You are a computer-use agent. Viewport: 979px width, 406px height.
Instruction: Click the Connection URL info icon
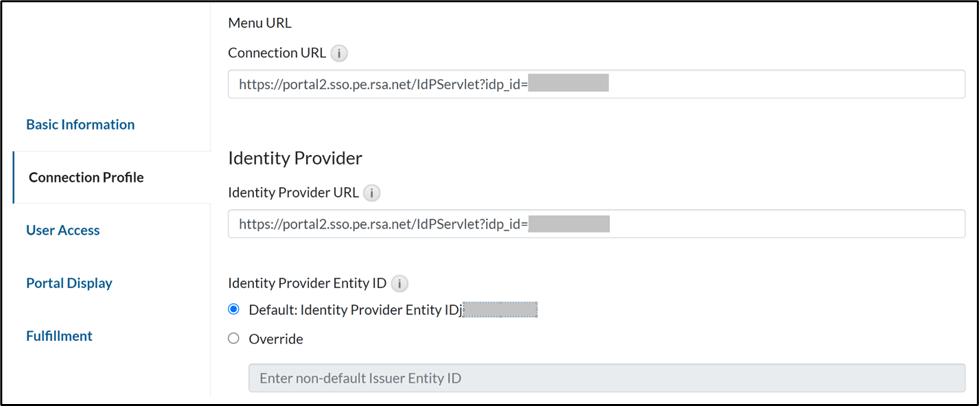pyautogui.click(x=340, y=53)
